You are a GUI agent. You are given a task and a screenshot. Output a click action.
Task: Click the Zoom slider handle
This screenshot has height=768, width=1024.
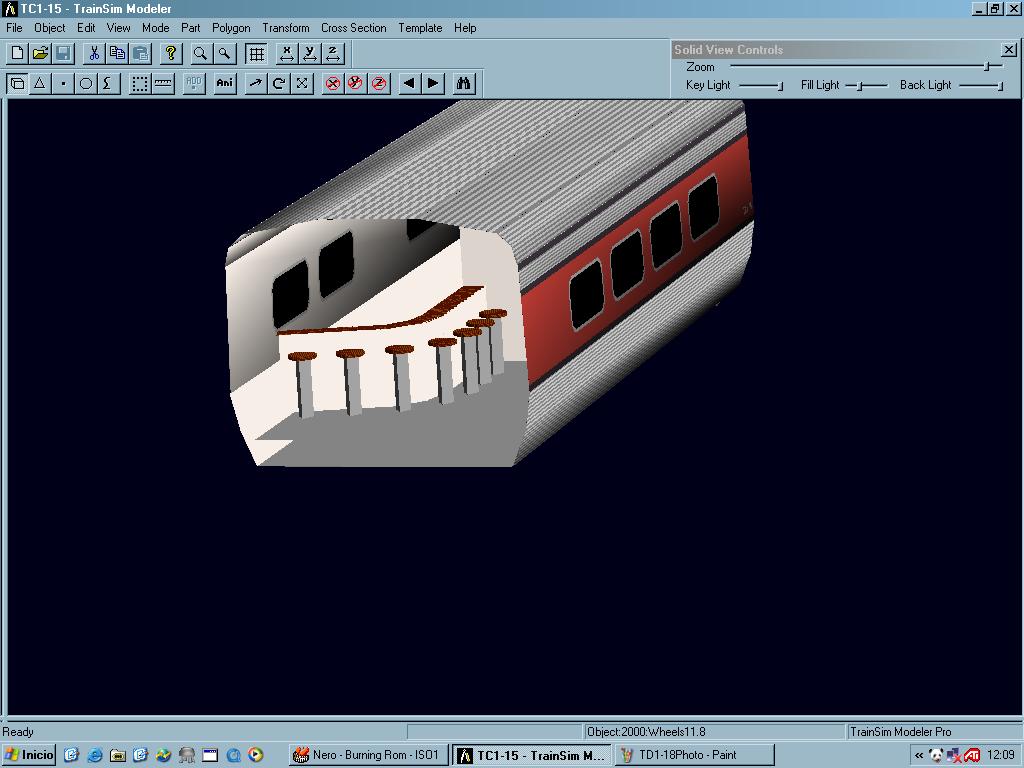986,67
